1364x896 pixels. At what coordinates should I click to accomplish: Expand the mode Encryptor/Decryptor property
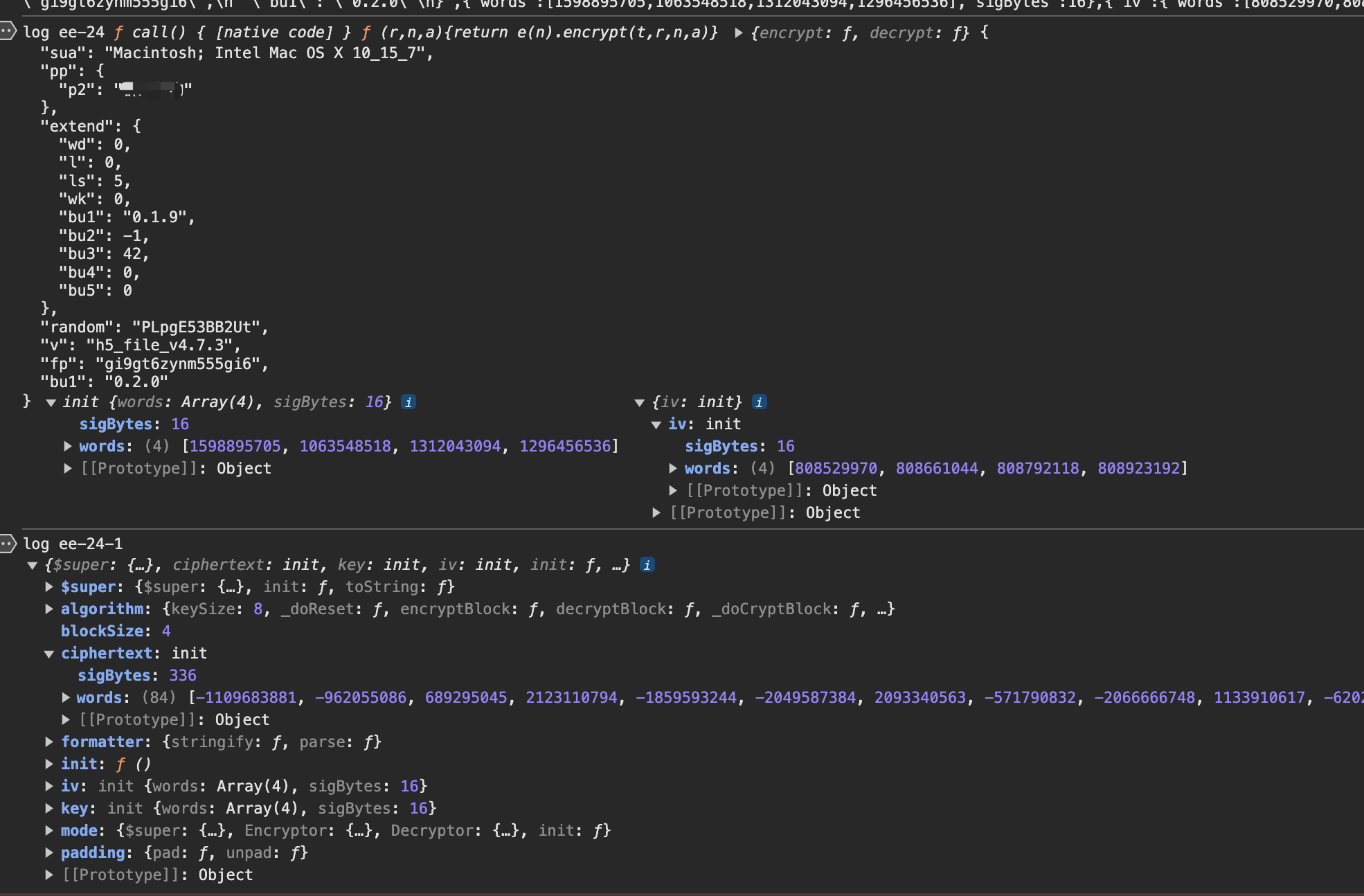pyautogui.click(x=49, y=831)
